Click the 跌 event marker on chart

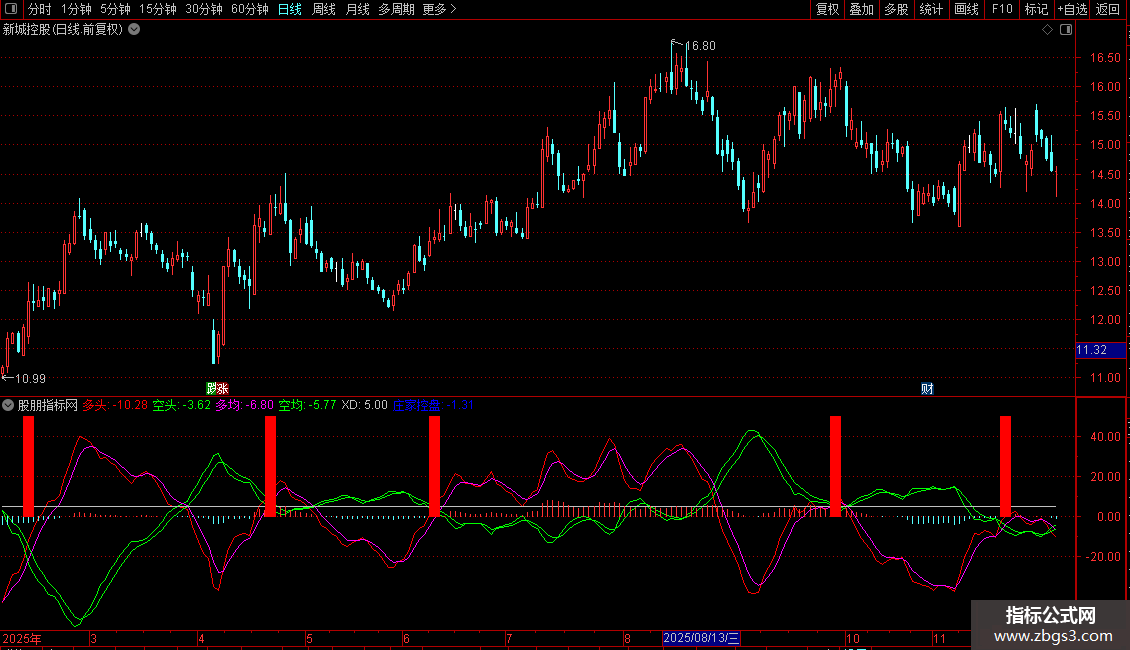(212, 388)
